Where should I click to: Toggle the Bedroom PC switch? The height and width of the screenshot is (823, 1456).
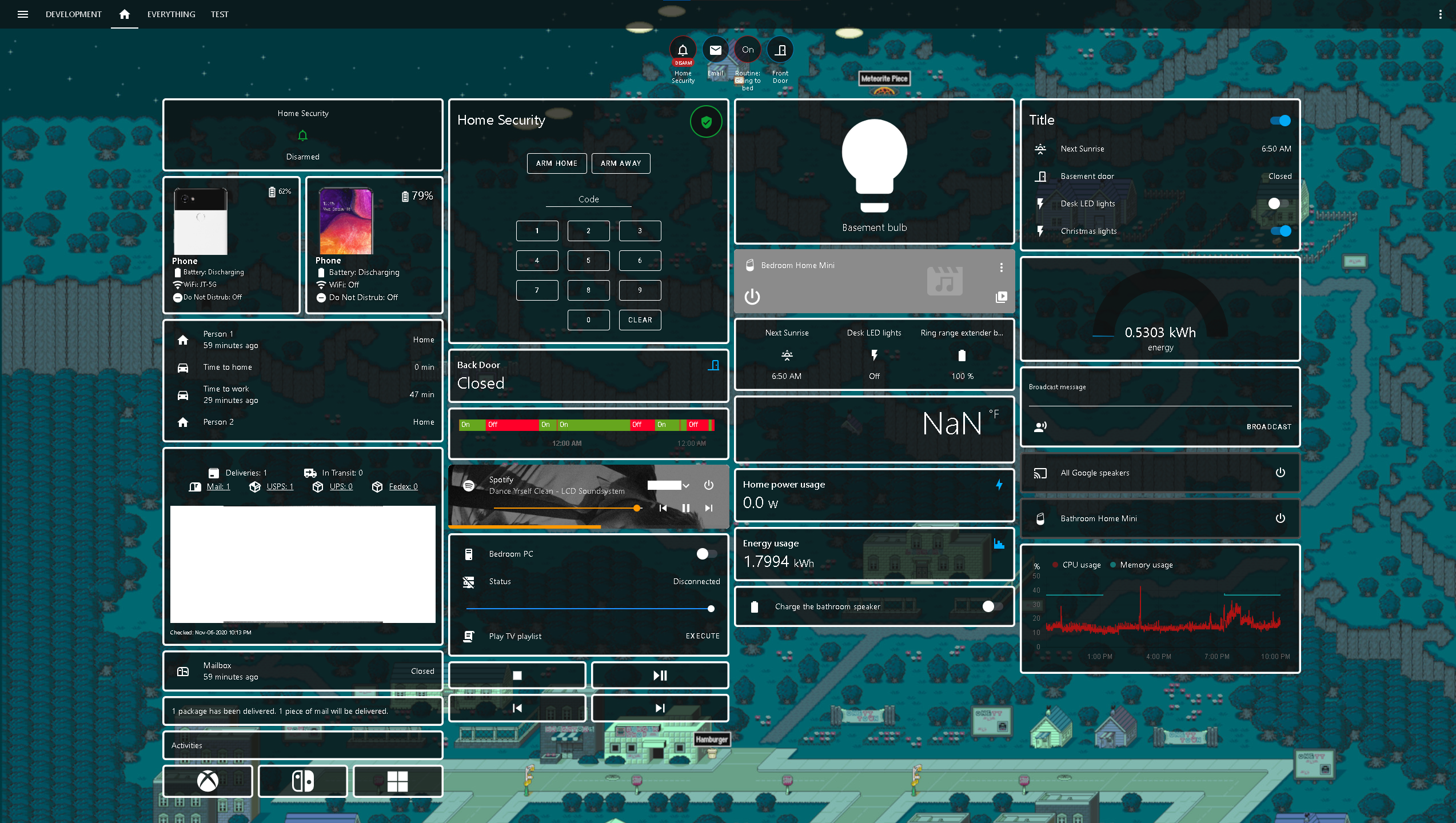tap(707, 553)
